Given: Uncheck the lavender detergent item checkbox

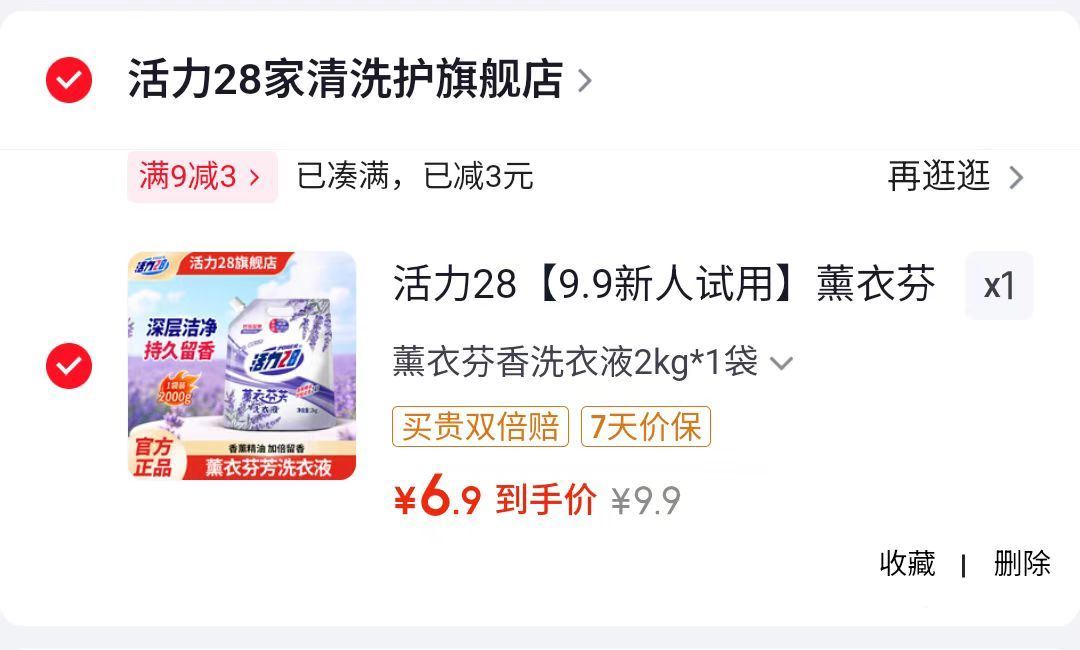Looking at the screenshot, I should pos(69,366).
